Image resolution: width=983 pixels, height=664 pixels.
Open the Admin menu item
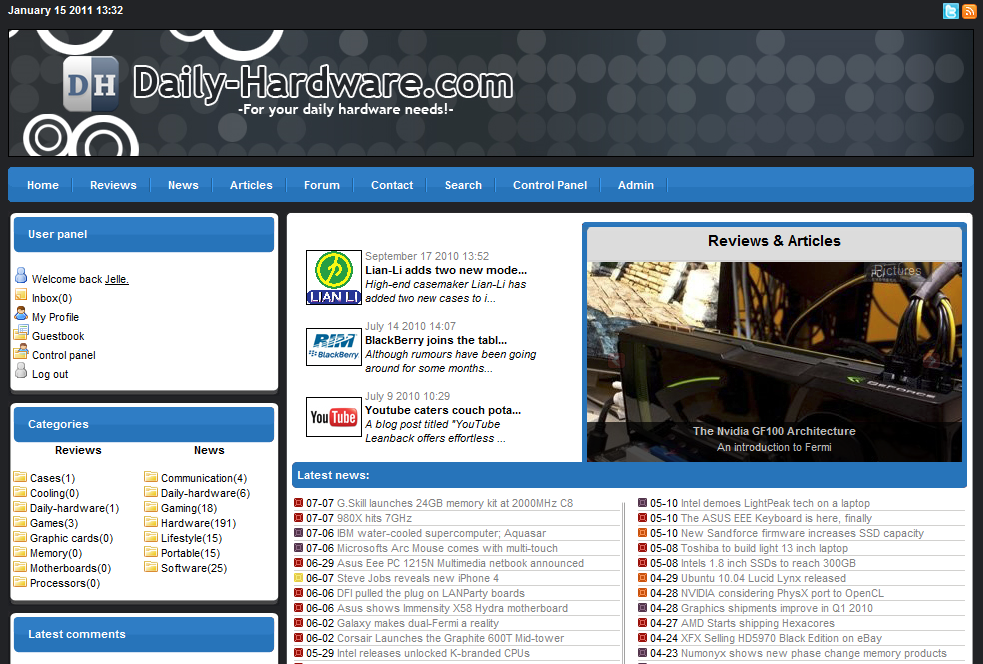point(636,185)
